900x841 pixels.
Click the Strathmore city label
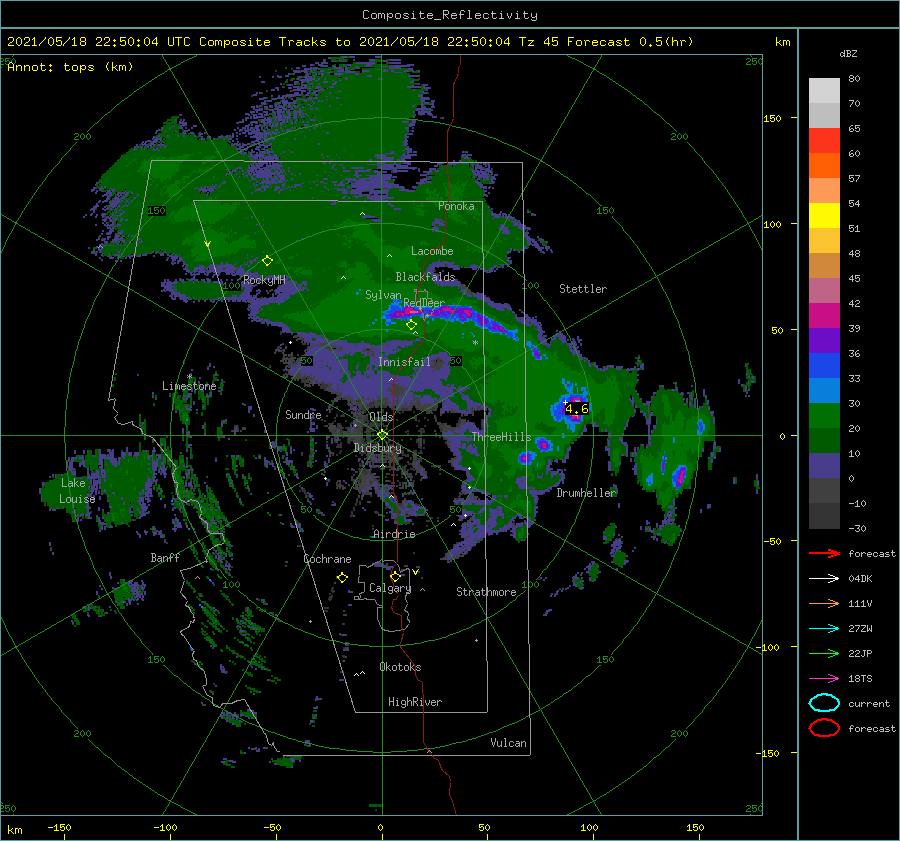pyautogui.click(x=486, y=592)
